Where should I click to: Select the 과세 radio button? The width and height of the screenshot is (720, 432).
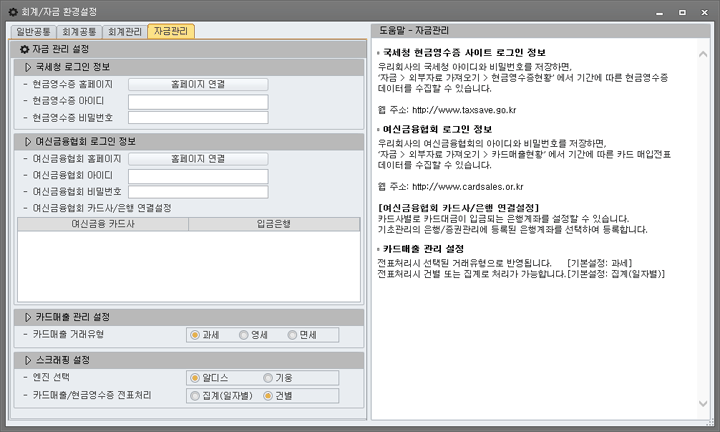[x=195, y=335]
